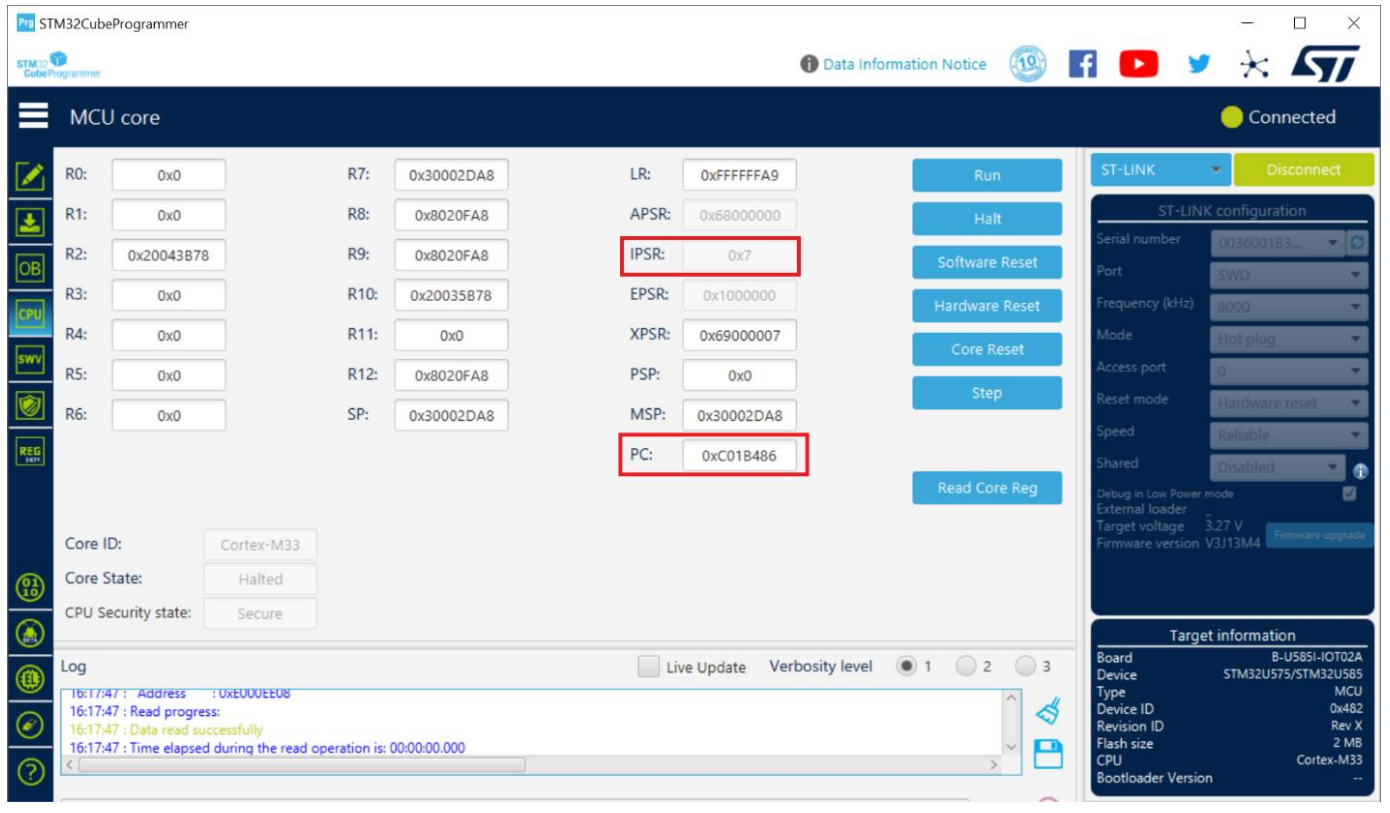The height and width of the screenshot is (813, 1390).
Task: Open the Twitter icon
Action: coord(1198,64)
